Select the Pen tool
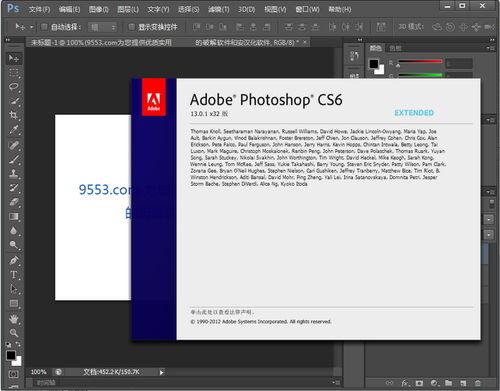 point(14,260)
